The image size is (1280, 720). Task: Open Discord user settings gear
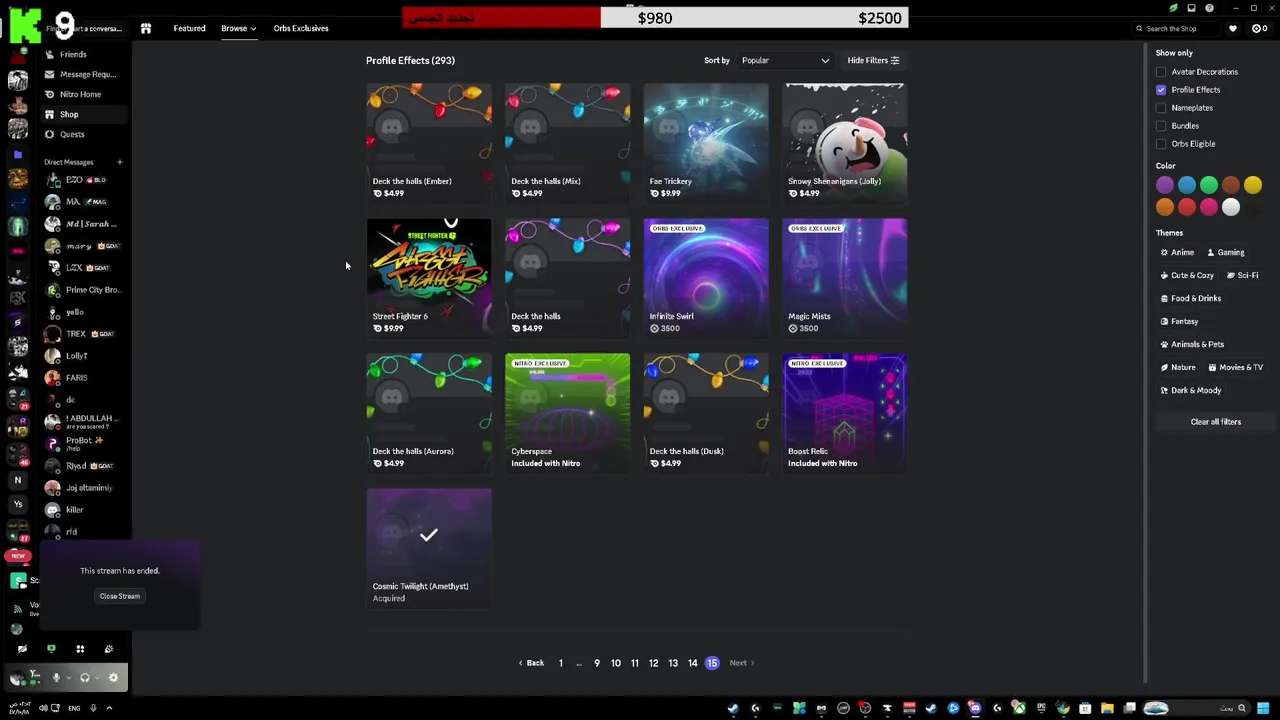pyautogui.click(x=113, y=678)
